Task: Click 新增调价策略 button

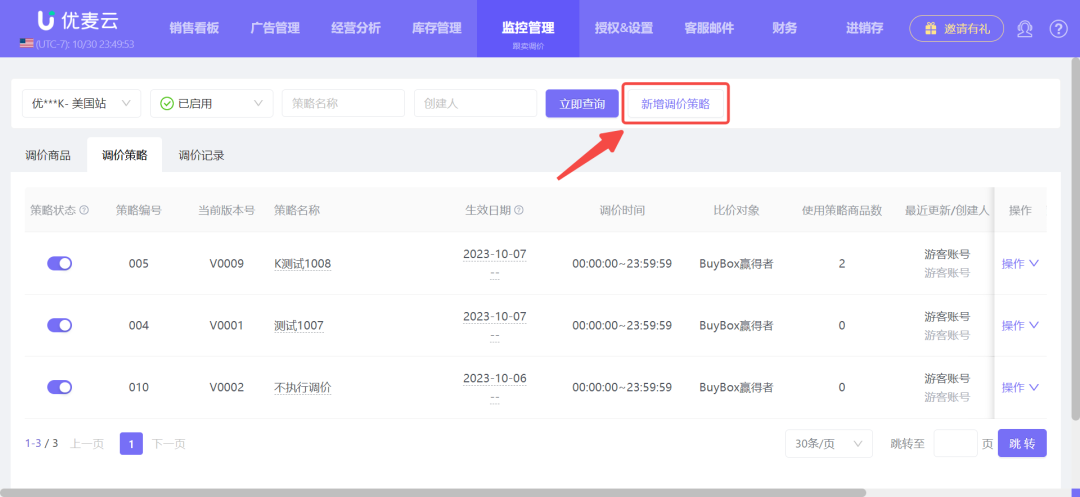Action: [676, 104]
